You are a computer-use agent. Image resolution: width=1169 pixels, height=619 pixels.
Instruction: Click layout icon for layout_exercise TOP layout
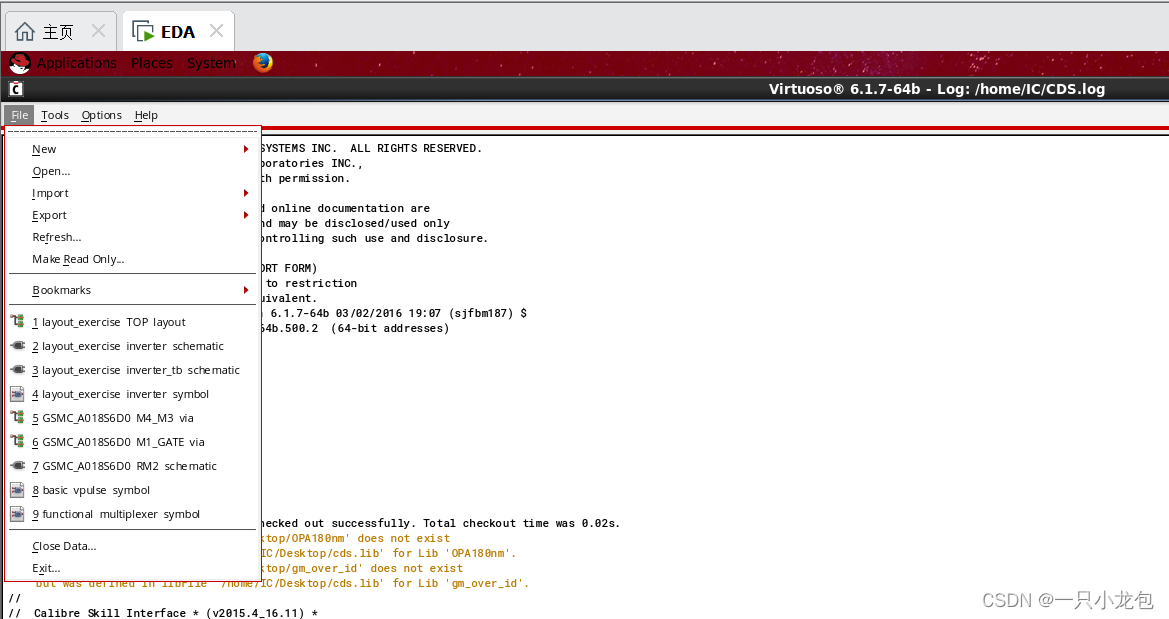click(x=17, y=321)
